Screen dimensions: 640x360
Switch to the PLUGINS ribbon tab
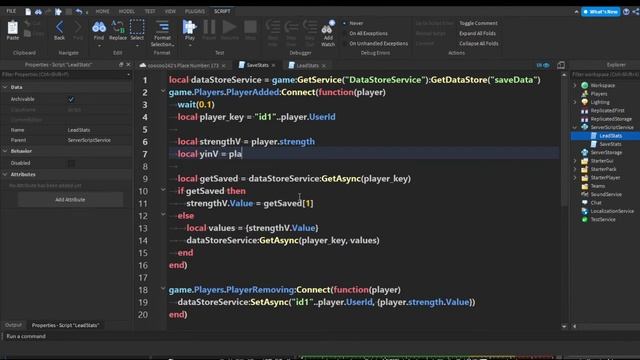point(195,11)
